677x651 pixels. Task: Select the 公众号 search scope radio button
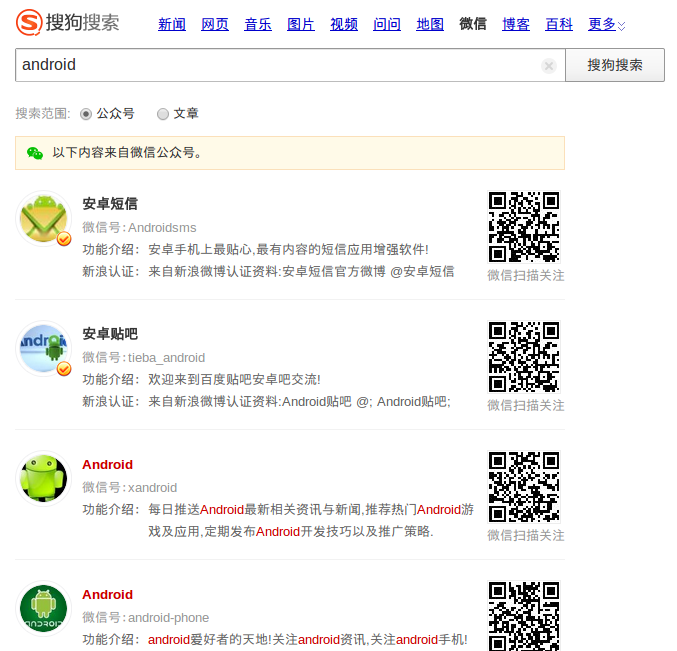tap(86, 114)
